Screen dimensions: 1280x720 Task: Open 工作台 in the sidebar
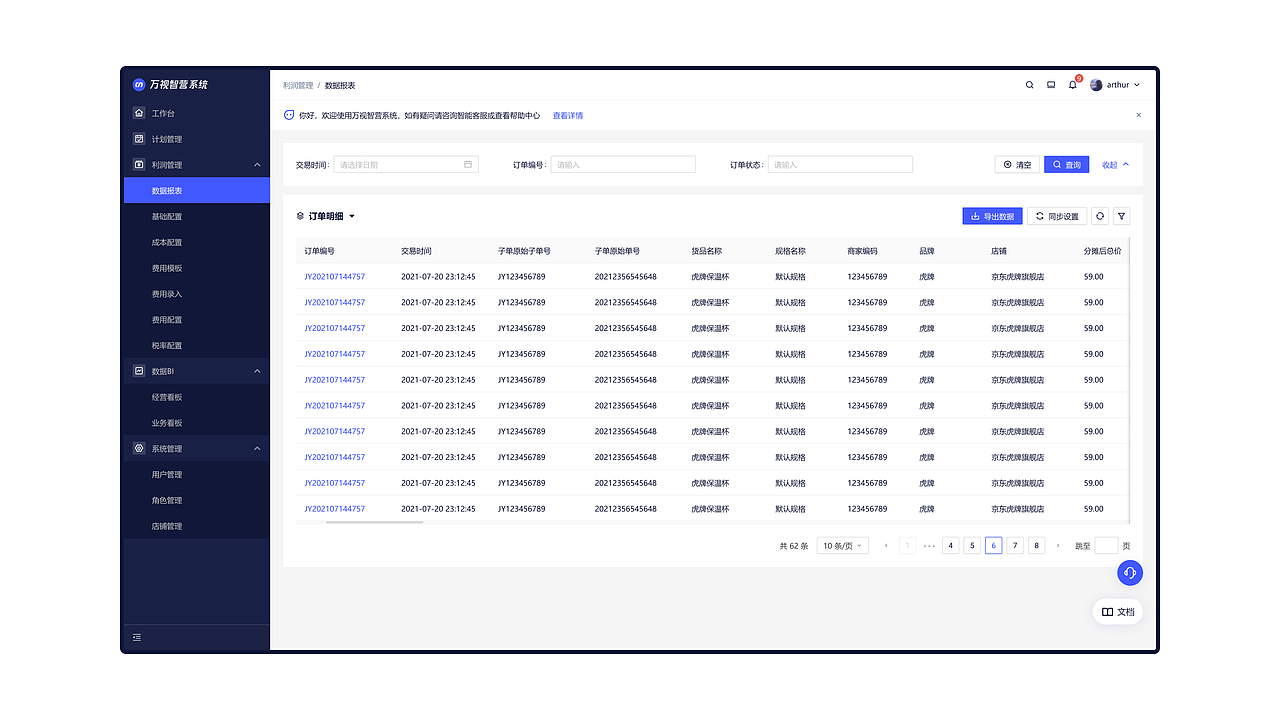[x=197, y=113]
